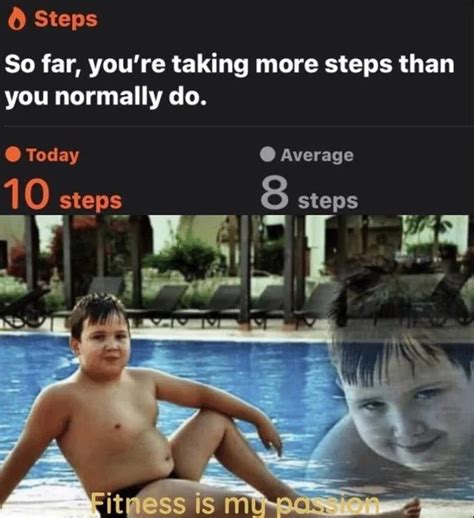Tap the Average label
This screenshot has height=518, width=474.
click(x=317, y=155)
